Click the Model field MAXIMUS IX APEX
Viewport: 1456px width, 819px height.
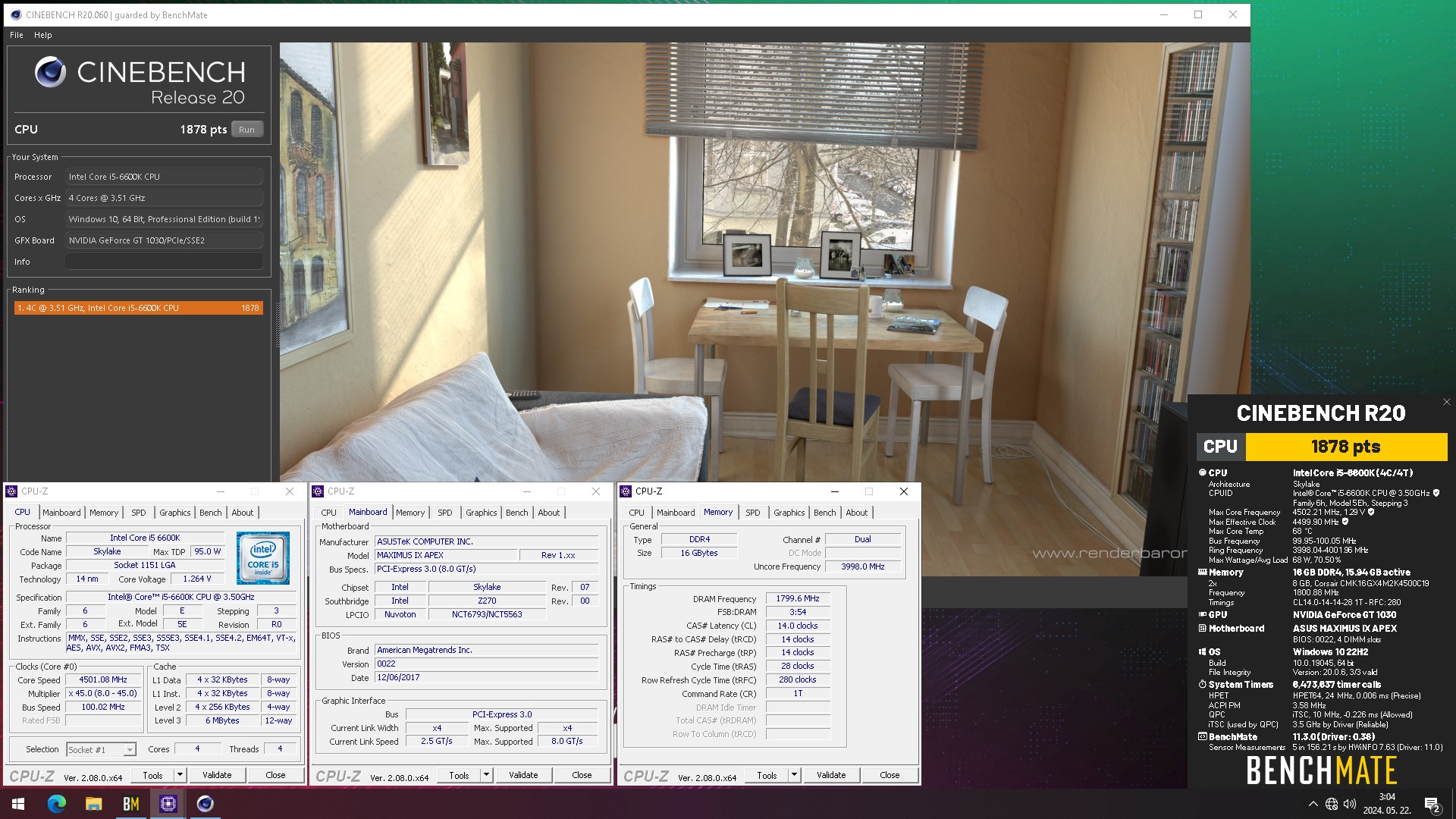pyautogui.click(x=446, y=555)
